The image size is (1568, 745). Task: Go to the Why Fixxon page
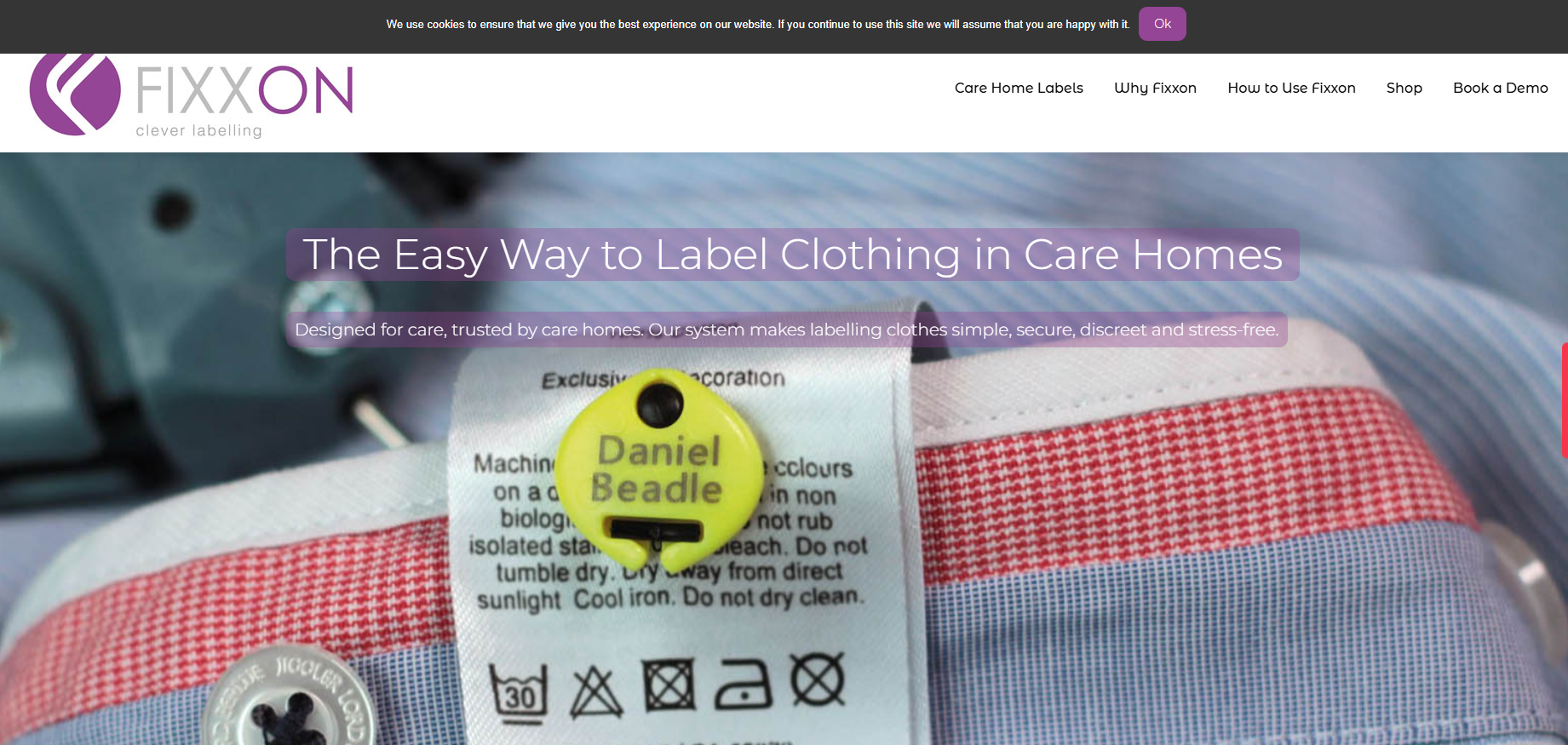pyautogui.click(x=1155, y=88)
